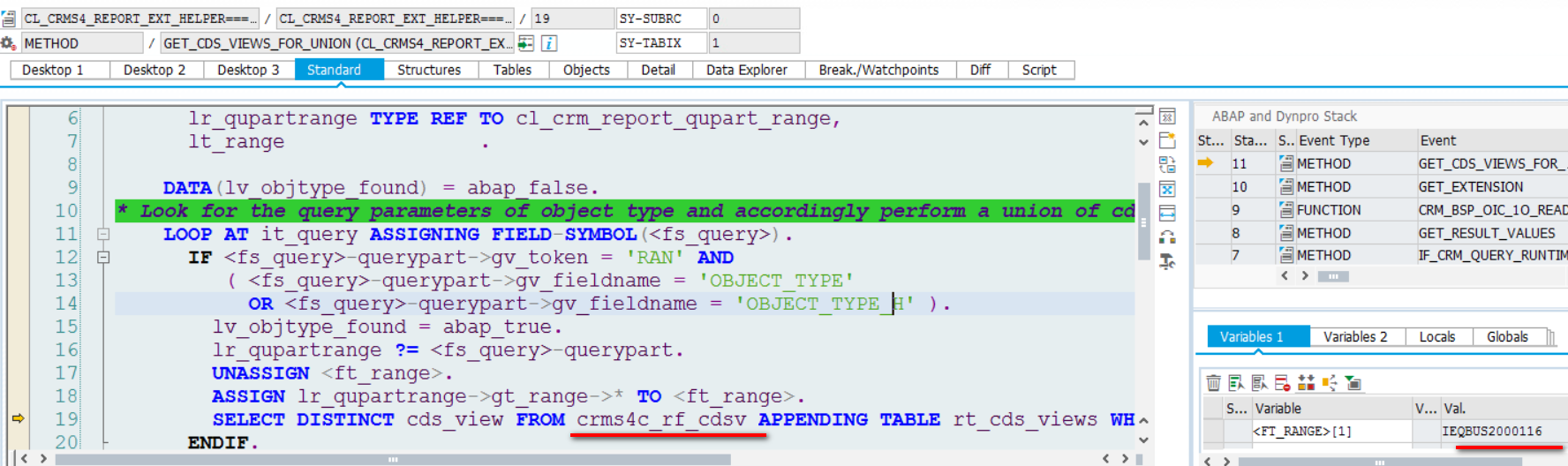1568x466 pixels.
Task: Click the editor's vertical scrollbar thumb
Action: [x=1143, y=222]
